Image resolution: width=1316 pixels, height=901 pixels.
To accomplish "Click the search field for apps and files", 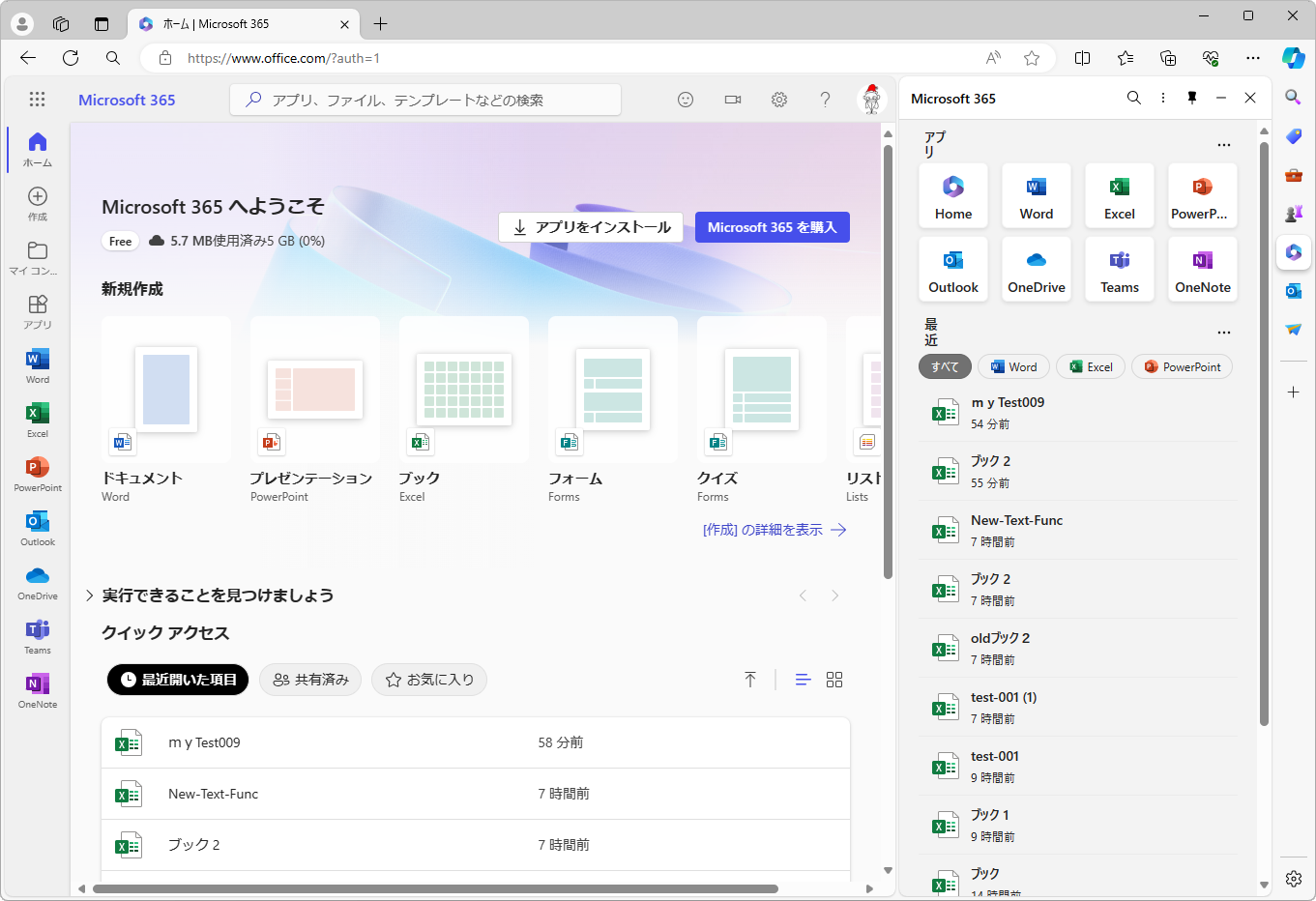I will click(425, 100).
